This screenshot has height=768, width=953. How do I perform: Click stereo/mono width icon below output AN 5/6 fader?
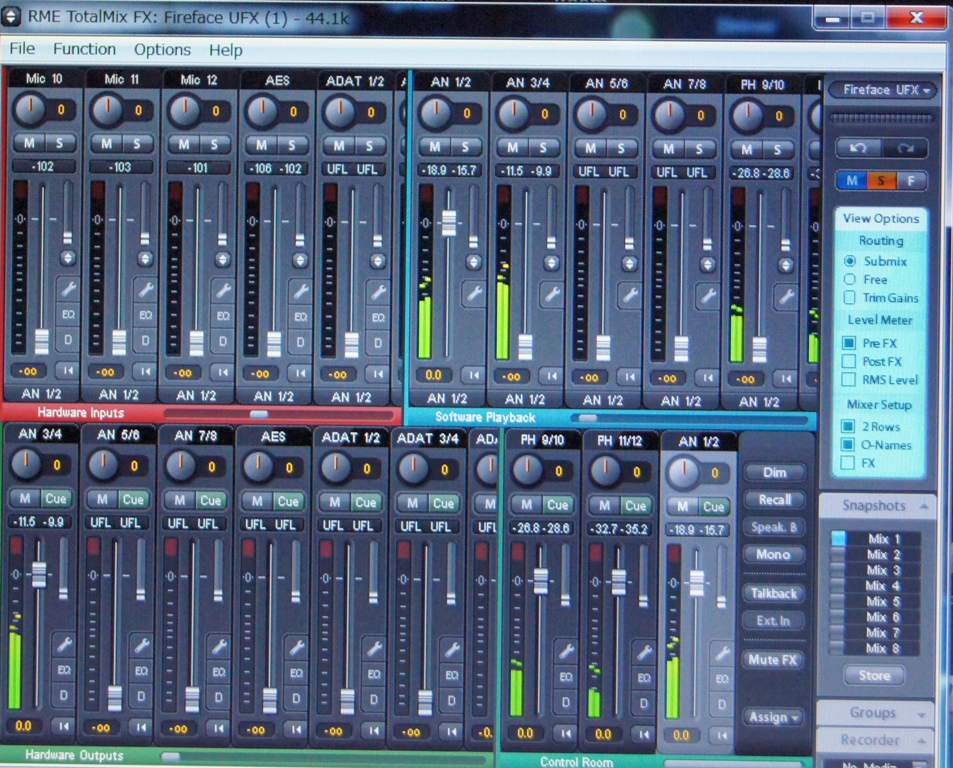pyautogui.click(x=141, y=727)
